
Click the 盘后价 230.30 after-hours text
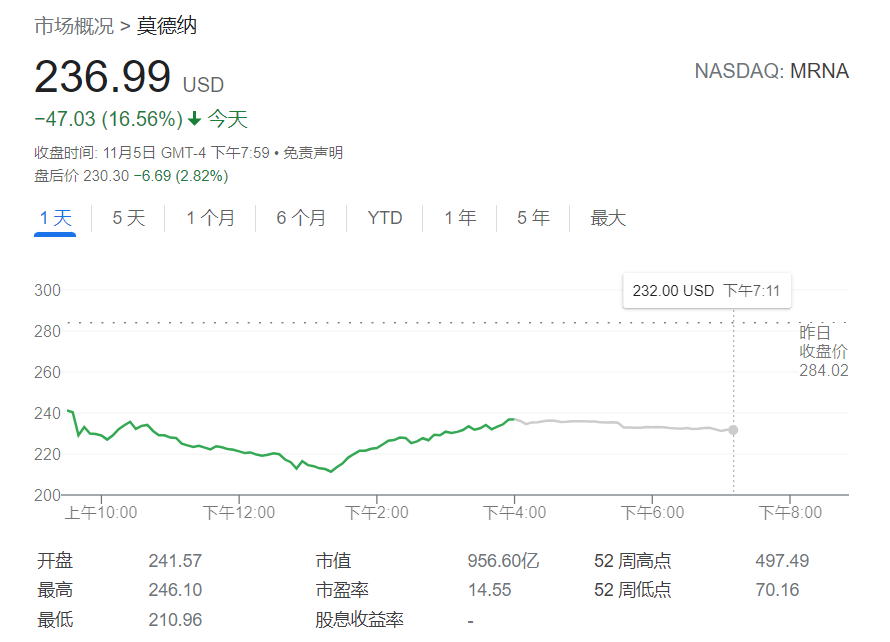(82, 176)
